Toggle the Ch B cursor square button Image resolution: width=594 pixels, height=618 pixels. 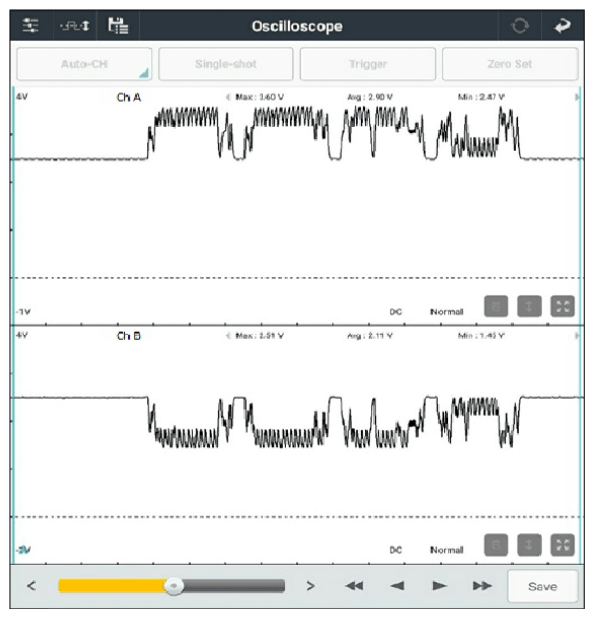[496, 545]
